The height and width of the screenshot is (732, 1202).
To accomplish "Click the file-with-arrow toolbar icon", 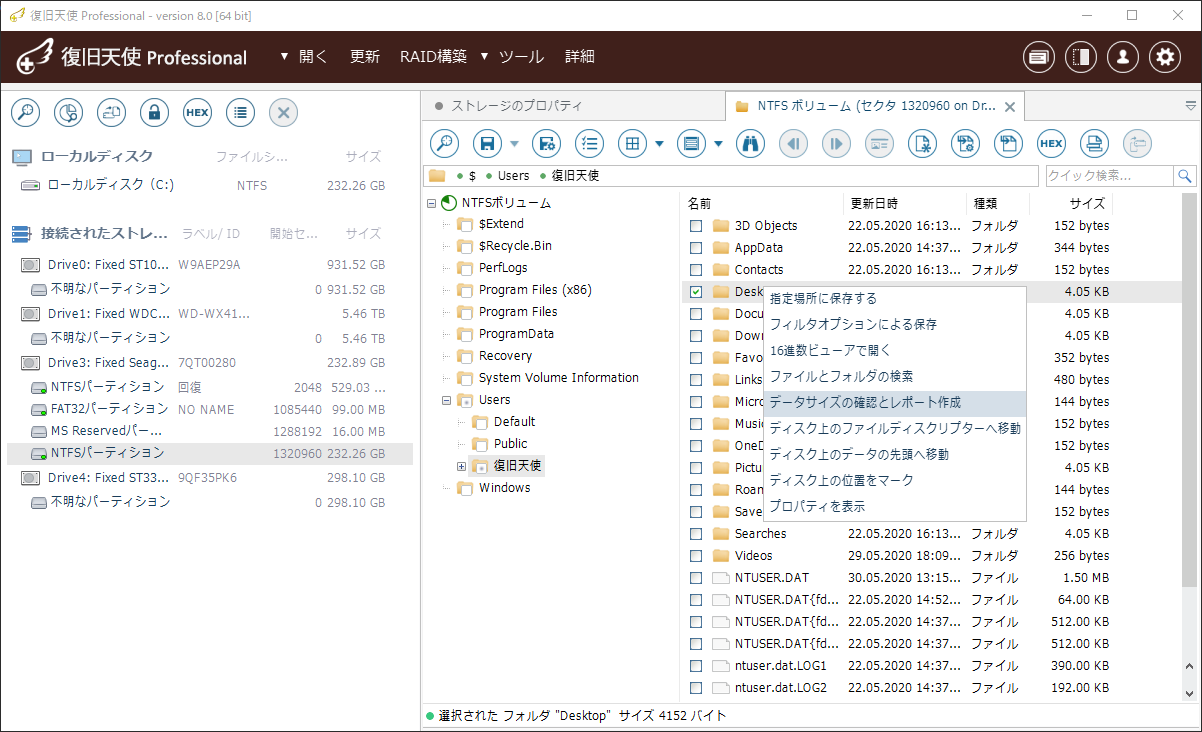I will (x=1008, y=144).
